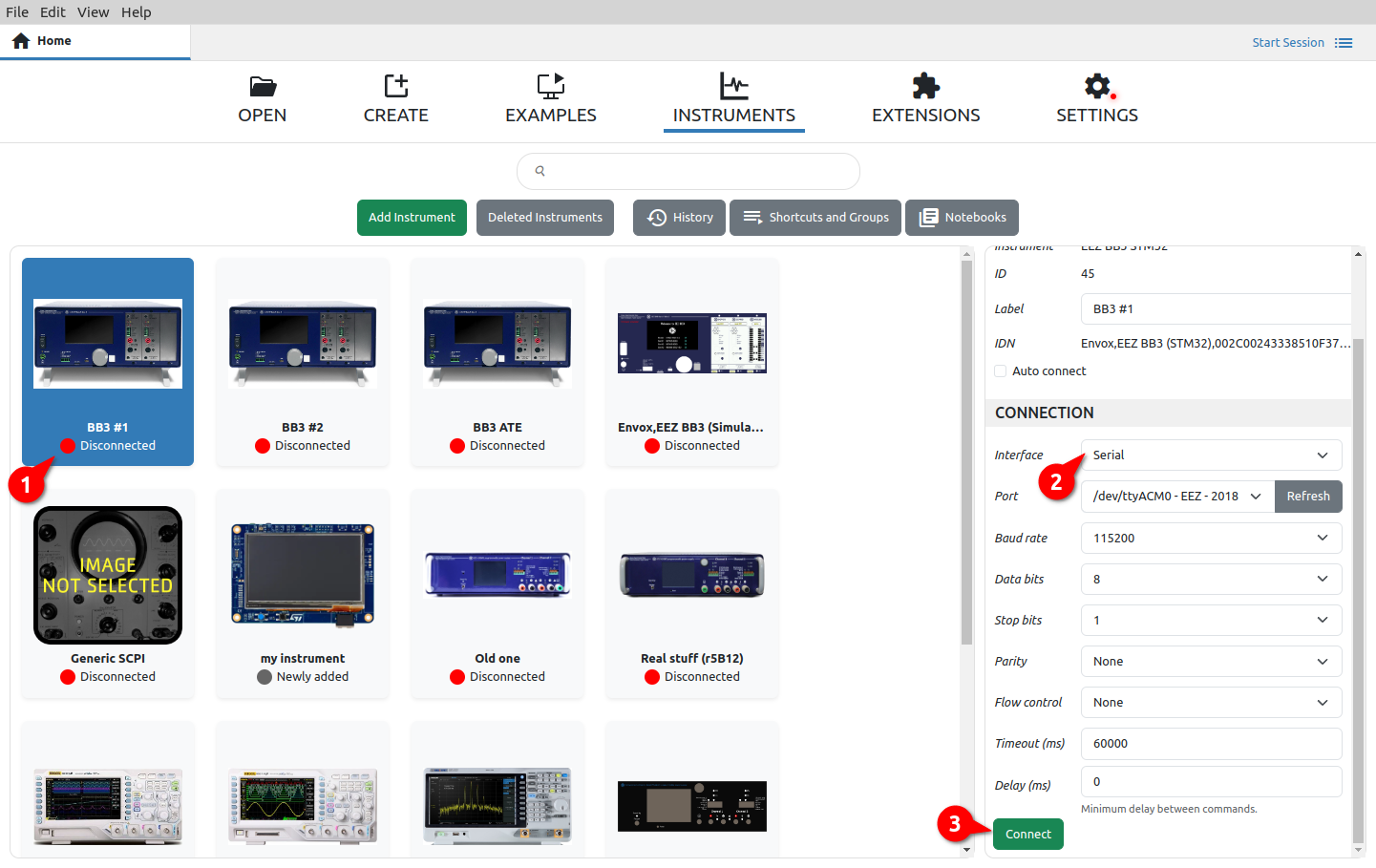Click the search magnifier icon
The height and width of the screenshot is (868, 1376).
tap(540, 171)
